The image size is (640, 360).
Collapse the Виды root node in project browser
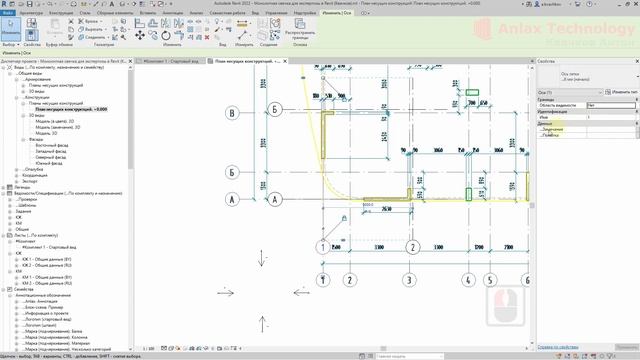pyautogui.click(x=4, y=67)
